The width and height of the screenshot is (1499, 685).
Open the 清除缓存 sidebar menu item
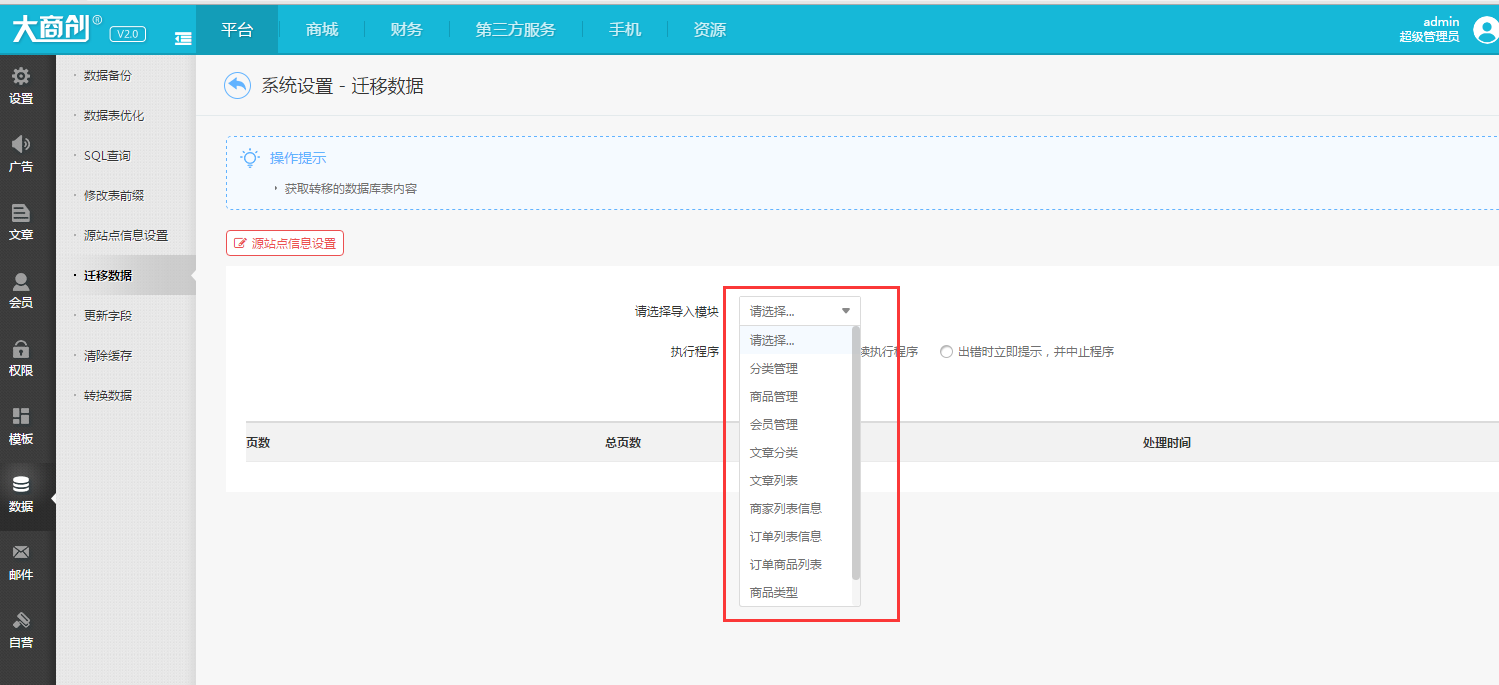(108, 356)
